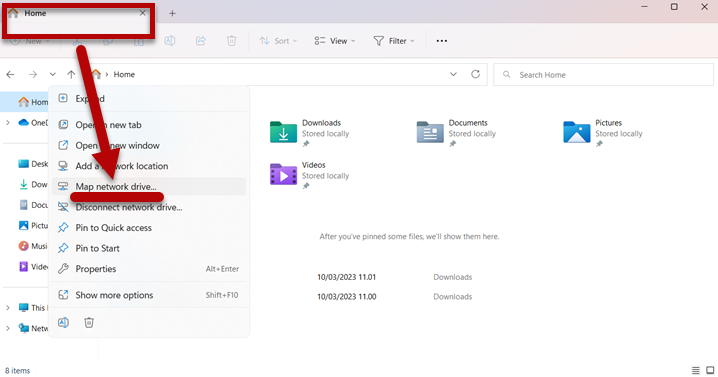Screen dimensions: 718x377
Task: Open in new tab menu item
Action: tap(149, 125)
